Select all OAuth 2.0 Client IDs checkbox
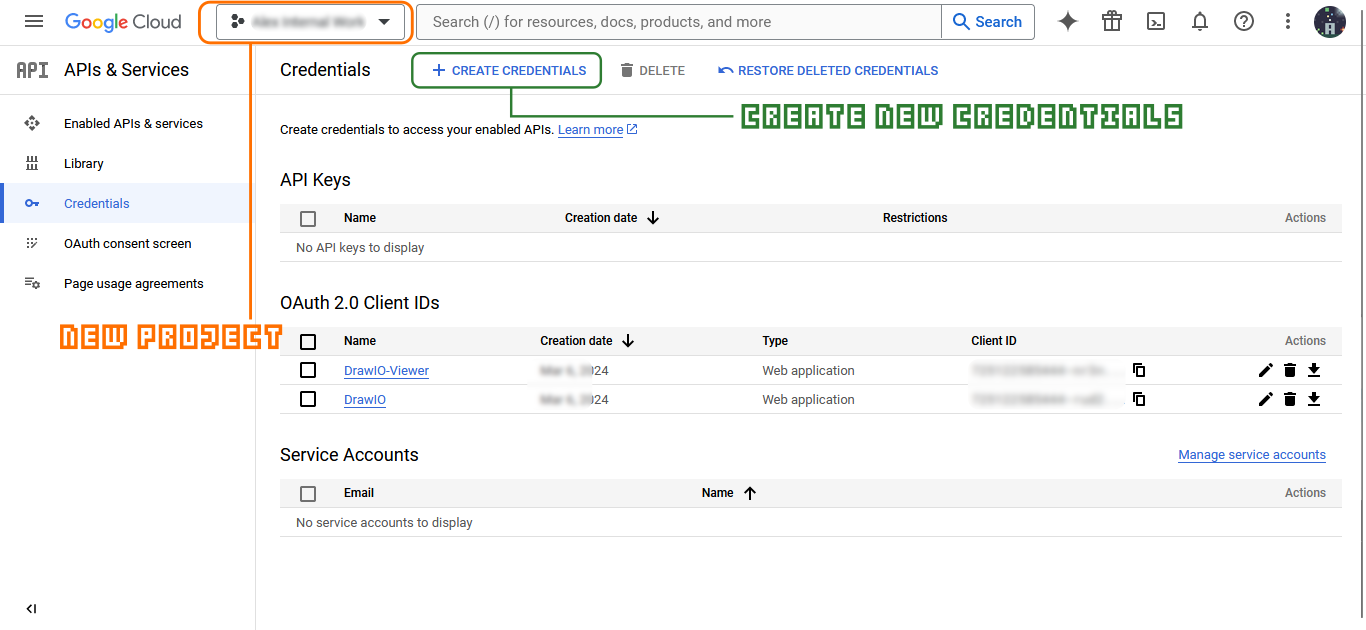 [308, 341]
